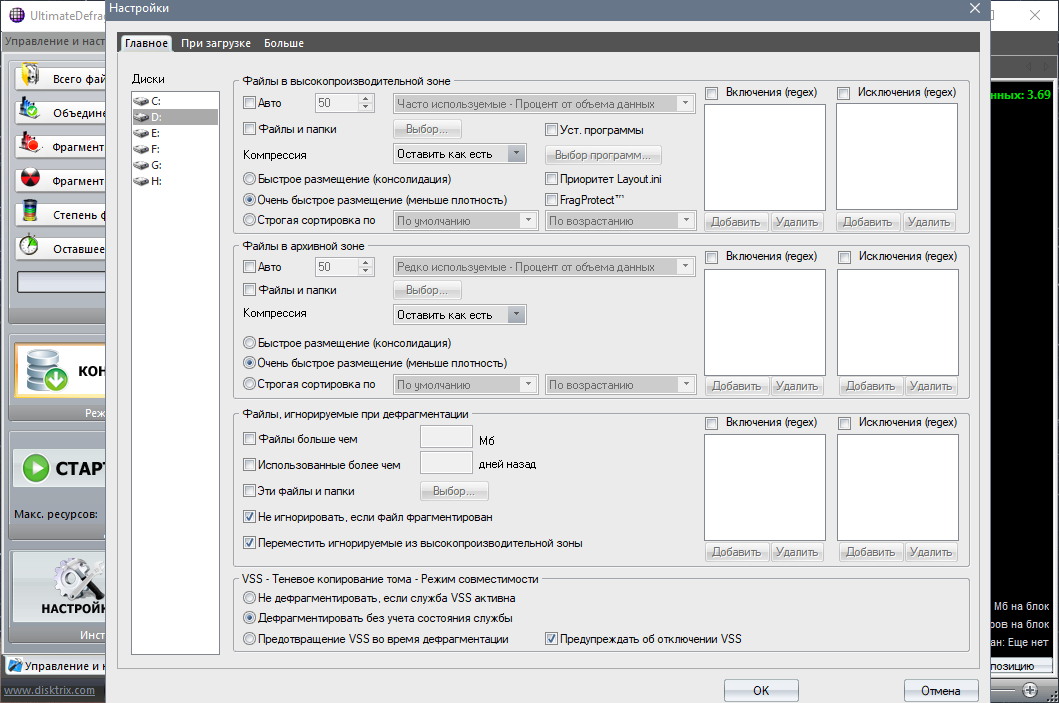
Task: Click the Мб size input field
Action: (x=446, y=436)
